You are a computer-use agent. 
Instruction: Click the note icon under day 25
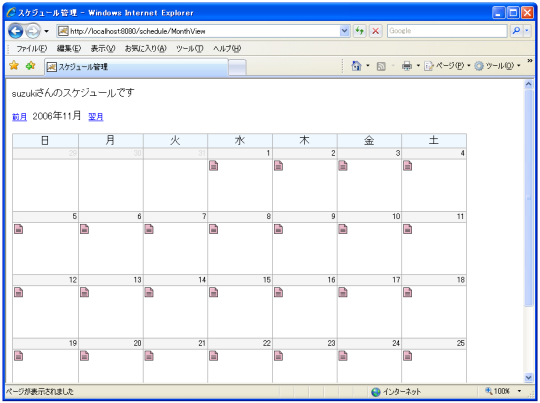pyautogui.click(x=408, y=356)
